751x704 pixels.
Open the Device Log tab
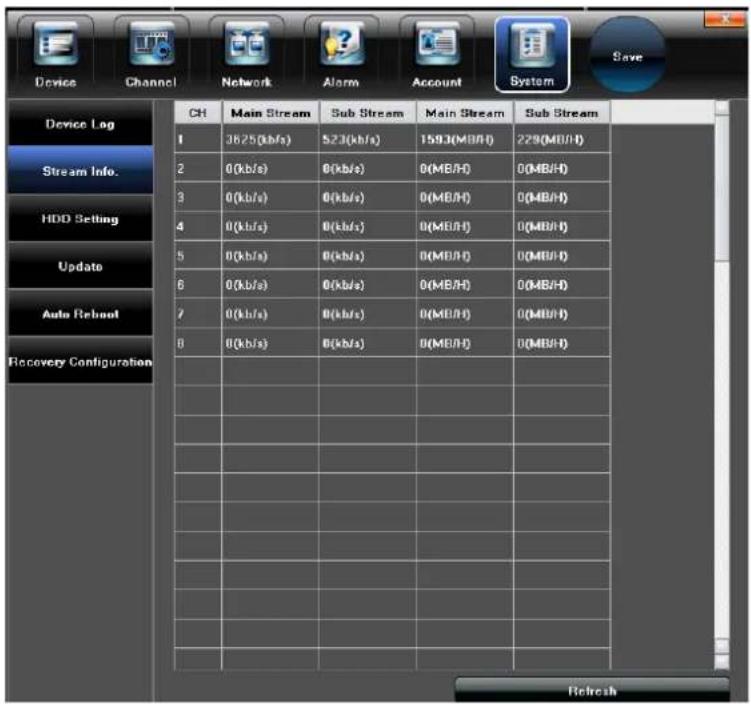tap(80, 124)
